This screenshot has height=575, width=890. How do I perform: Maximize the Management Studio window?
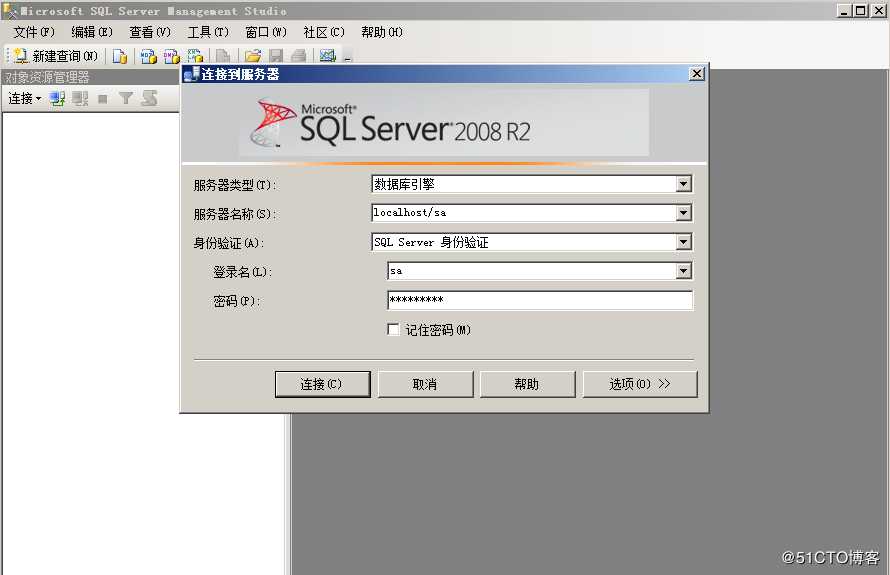point(861,10)
